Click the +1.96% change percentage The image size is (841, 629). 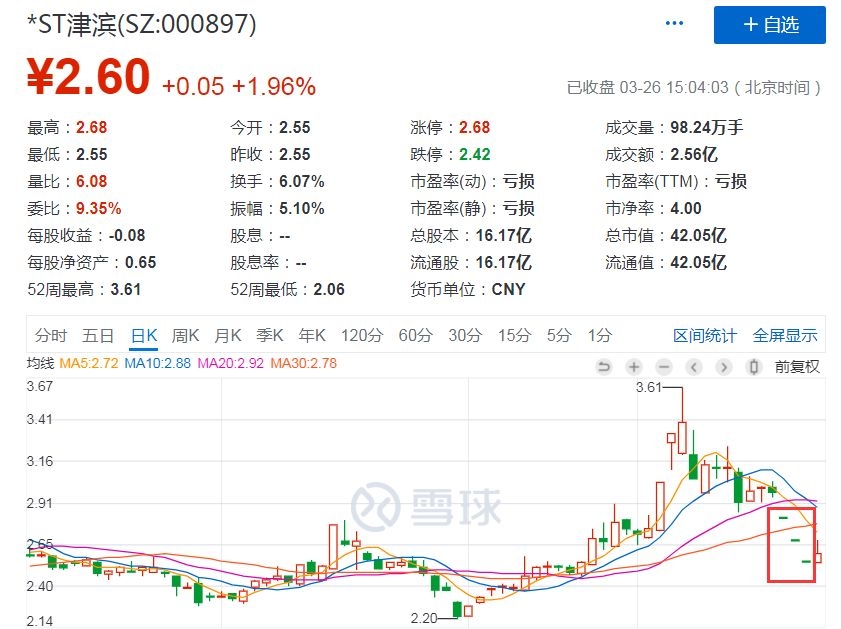[x=274, y=86]
